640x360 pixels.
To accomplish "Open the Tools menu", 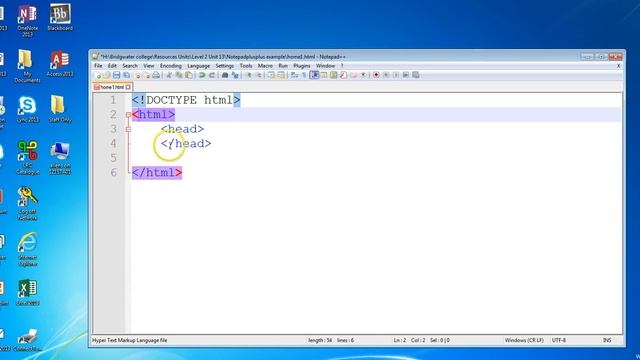I will [246, 66].
